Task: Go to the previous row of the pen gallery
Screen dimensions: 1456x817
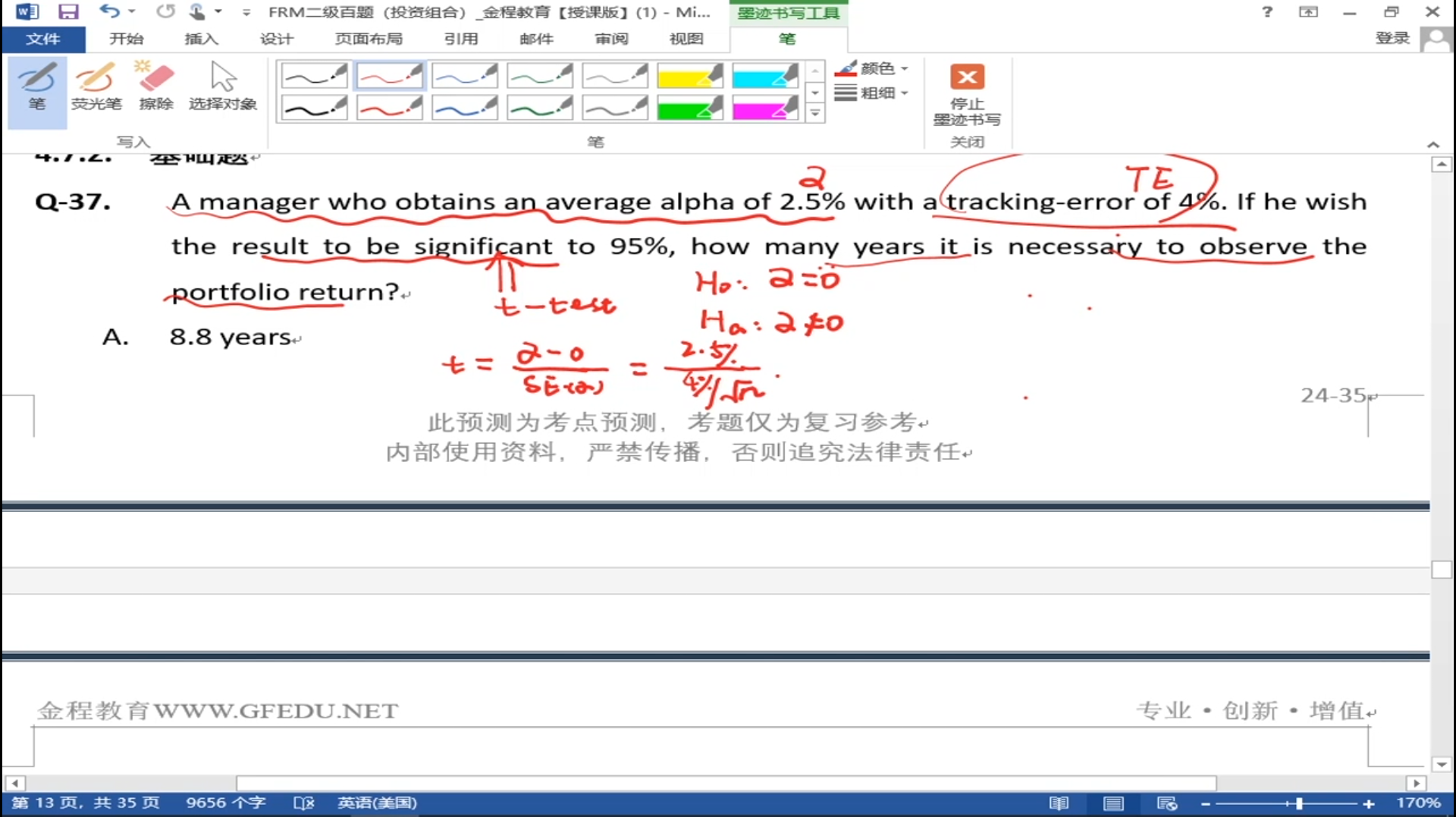Action: [x=814, y=71]
